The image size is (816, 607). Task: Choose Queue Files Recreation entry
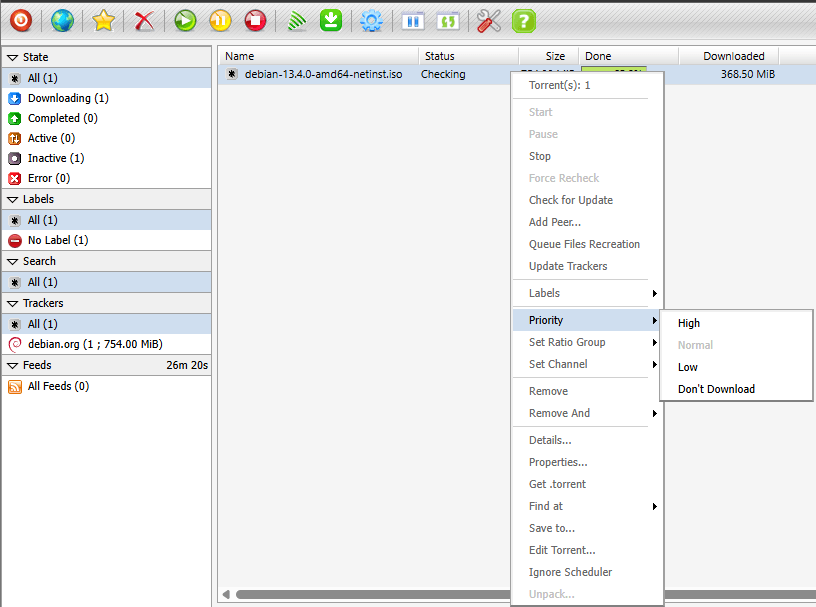point(587,244)
